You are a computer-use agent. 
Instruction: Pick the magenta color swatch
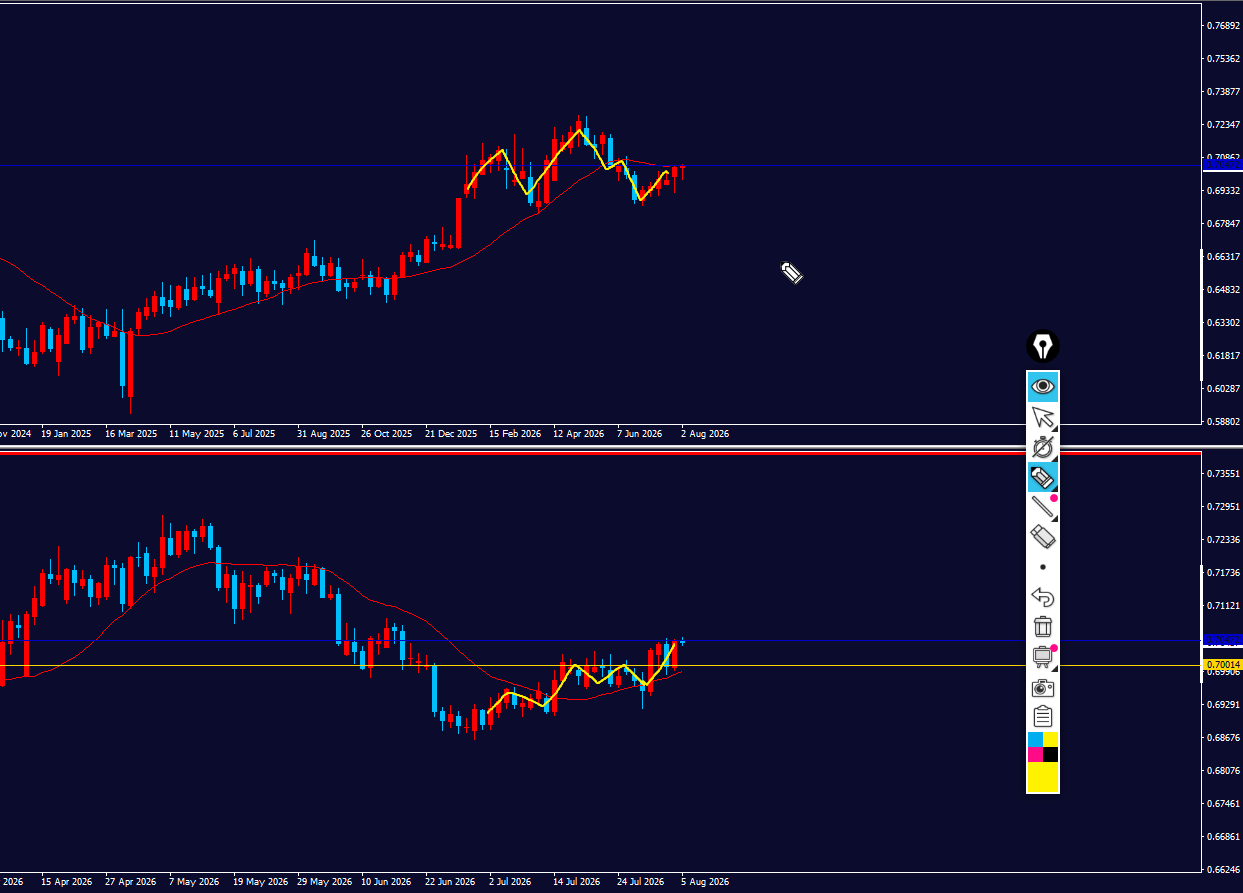click(1035, 754)
